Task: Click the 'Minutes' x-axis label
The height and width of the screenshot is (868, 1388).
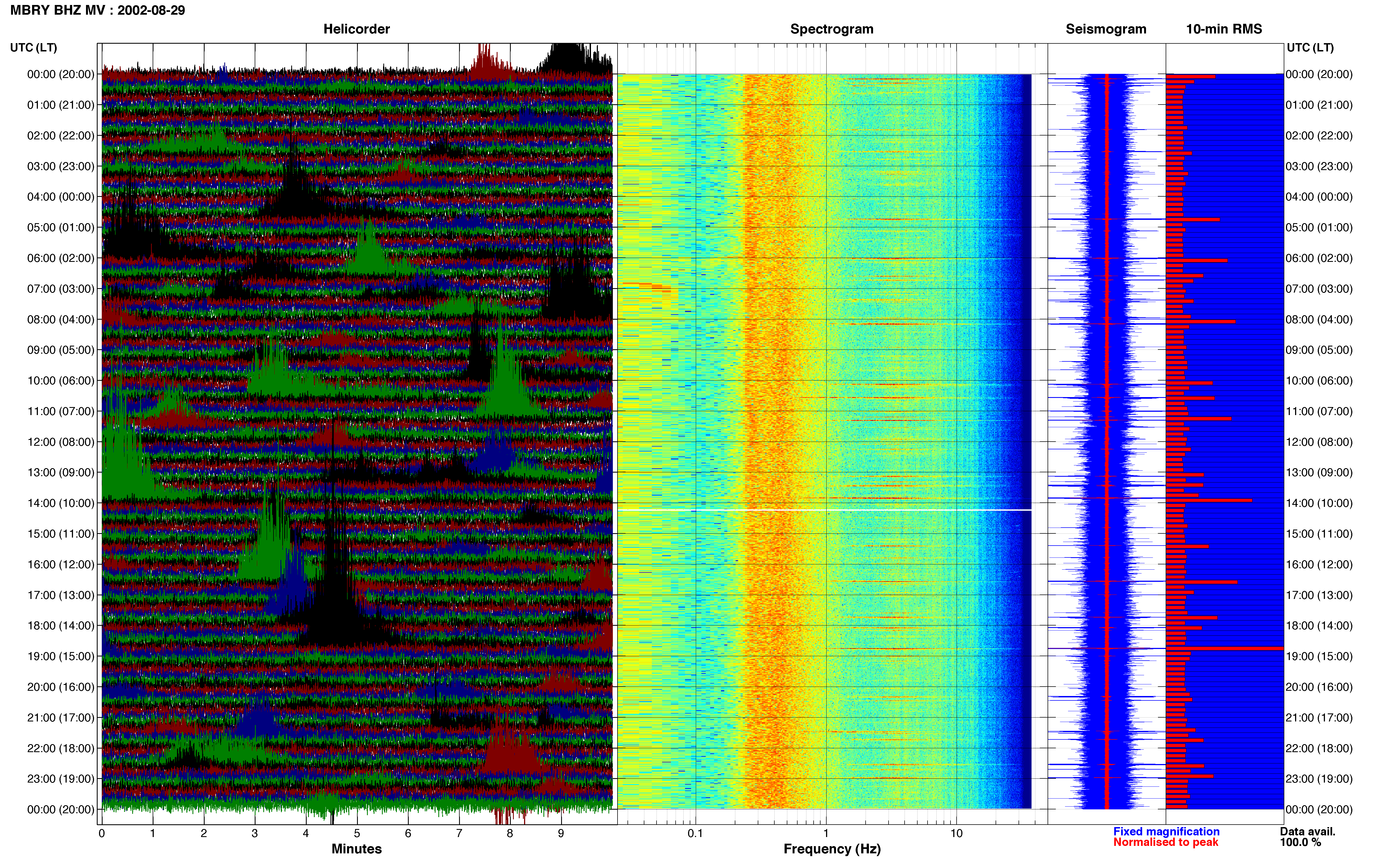Action: coord(356,848)
